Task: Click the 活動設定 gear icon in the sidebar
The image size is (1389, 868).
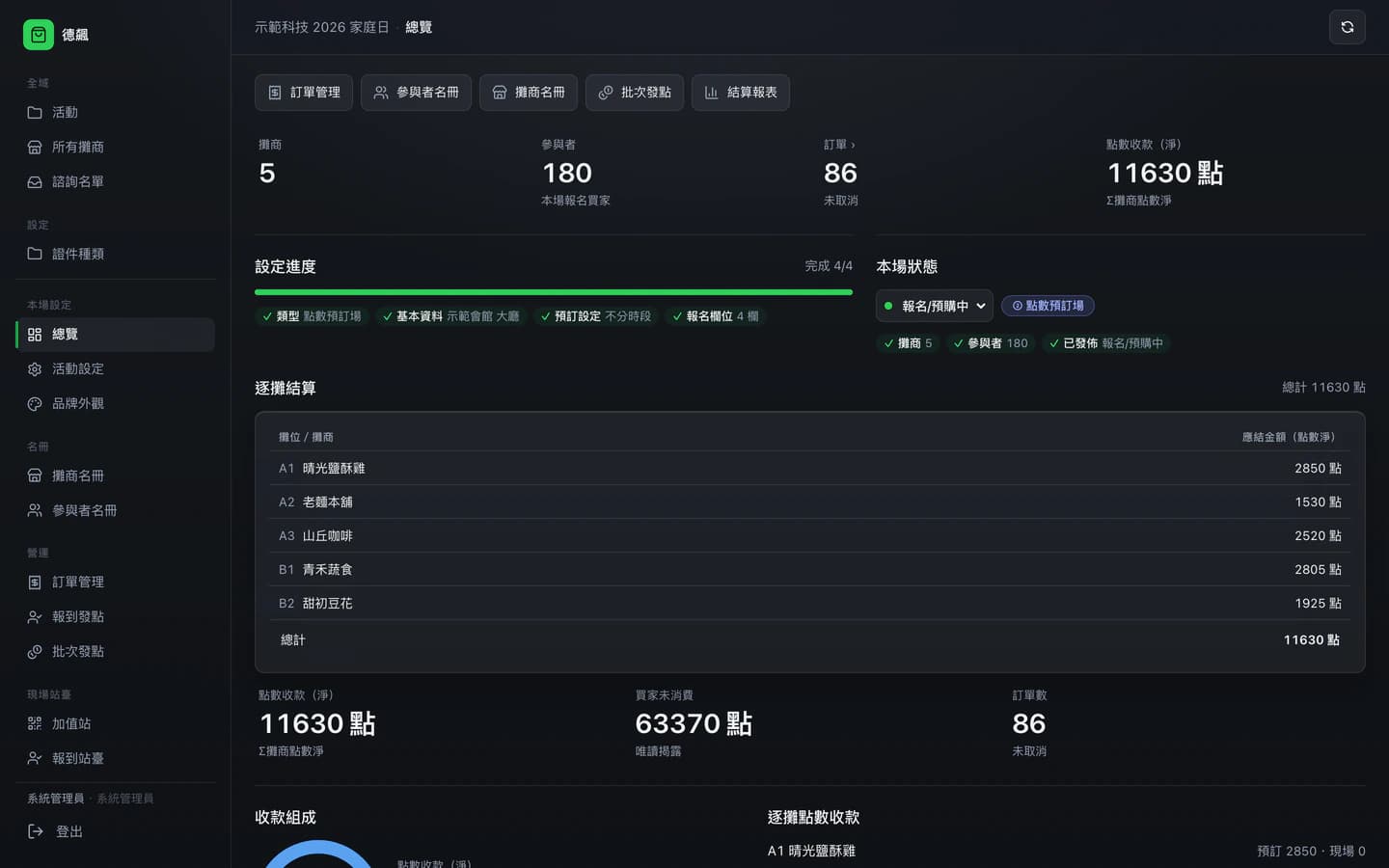Action: coord(35,369)
